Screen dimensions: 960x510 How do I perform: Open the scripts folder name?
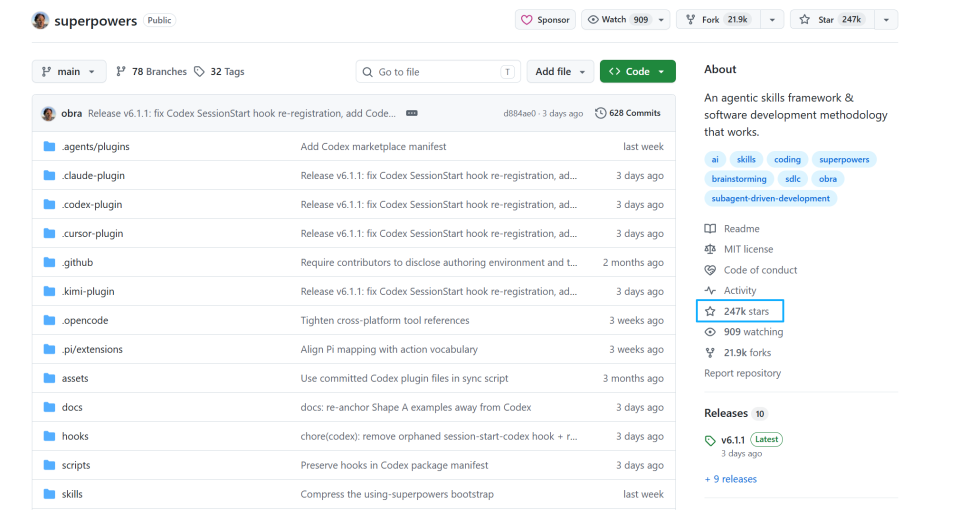(76, 465)
